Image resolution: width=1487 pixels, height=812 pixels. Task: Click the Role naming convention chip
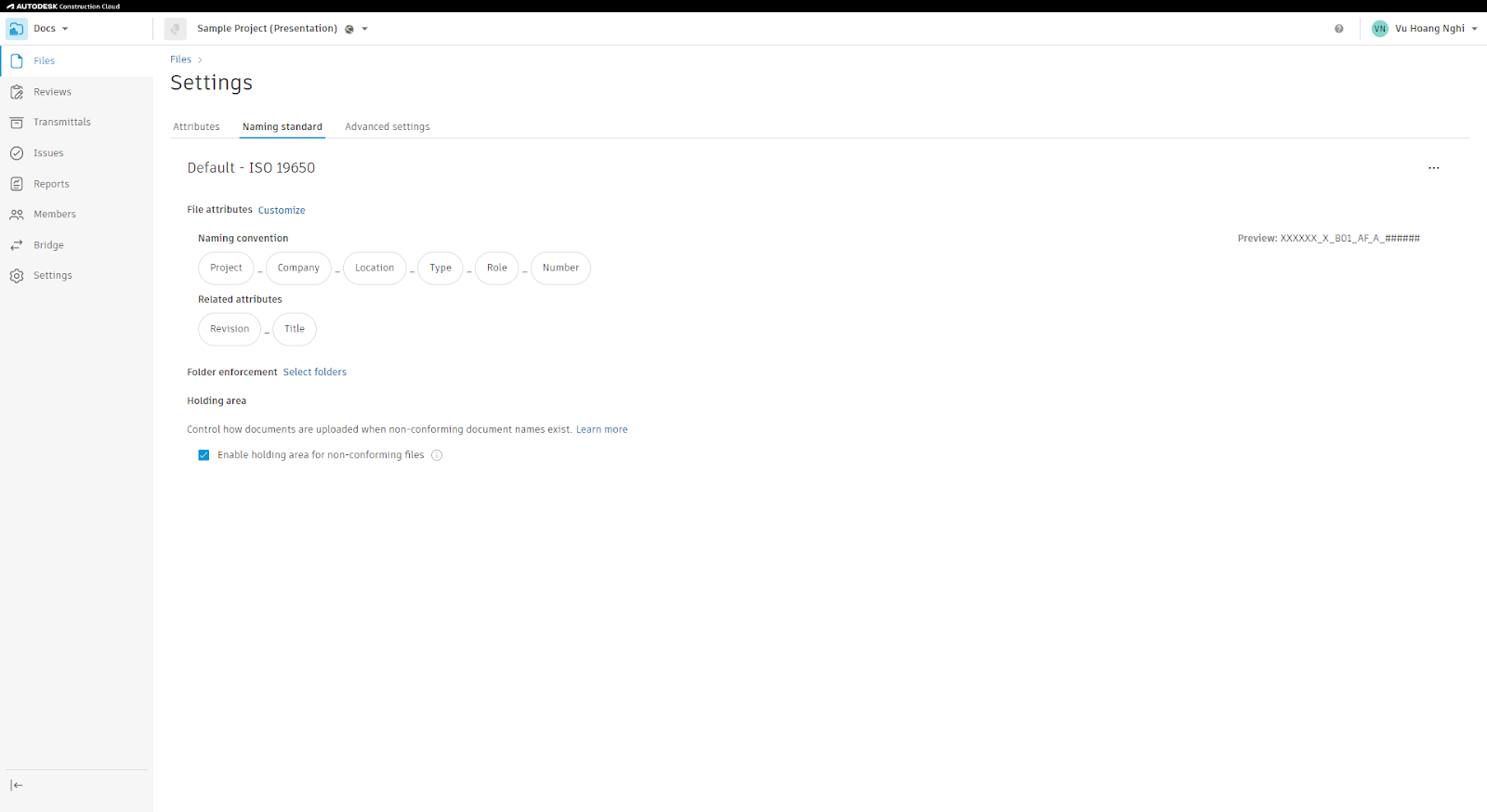[x=497, y=268]
